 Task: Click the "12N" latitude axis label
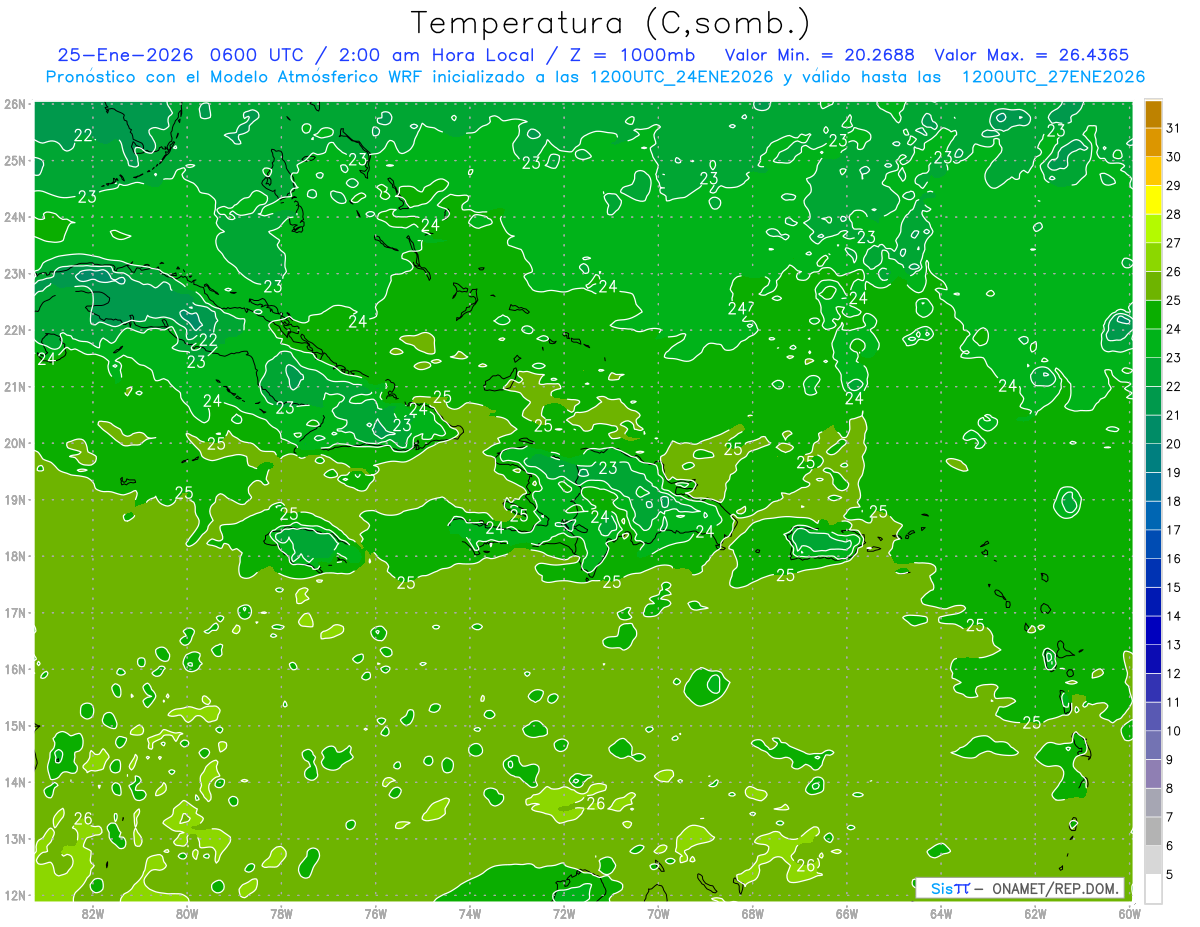point(14,895)
